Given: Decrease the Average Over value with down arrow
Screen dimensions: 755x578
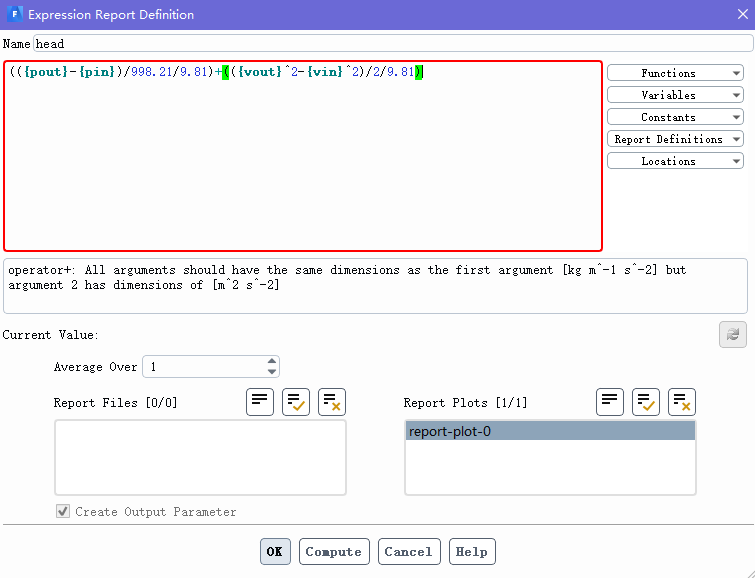Looking at the screenshot, I should (272, 372).
